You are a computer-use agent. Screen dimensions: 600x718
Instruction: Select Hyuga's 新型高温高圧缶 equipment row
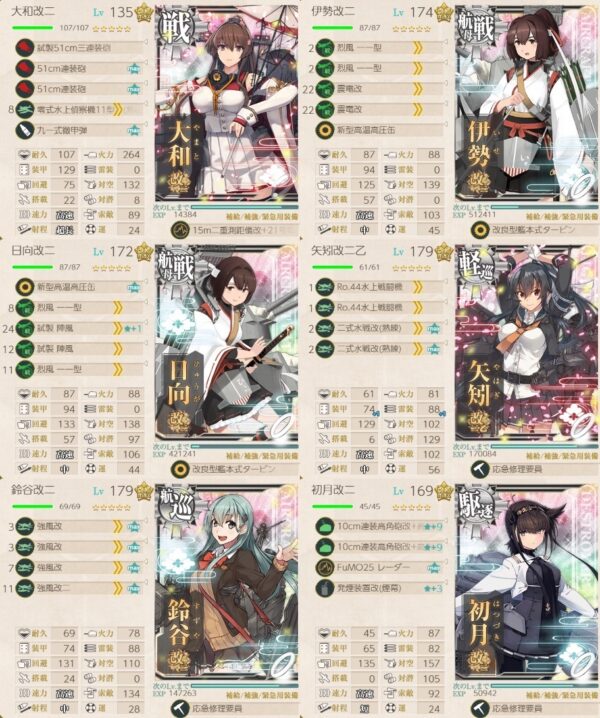[x=78, y=287]
